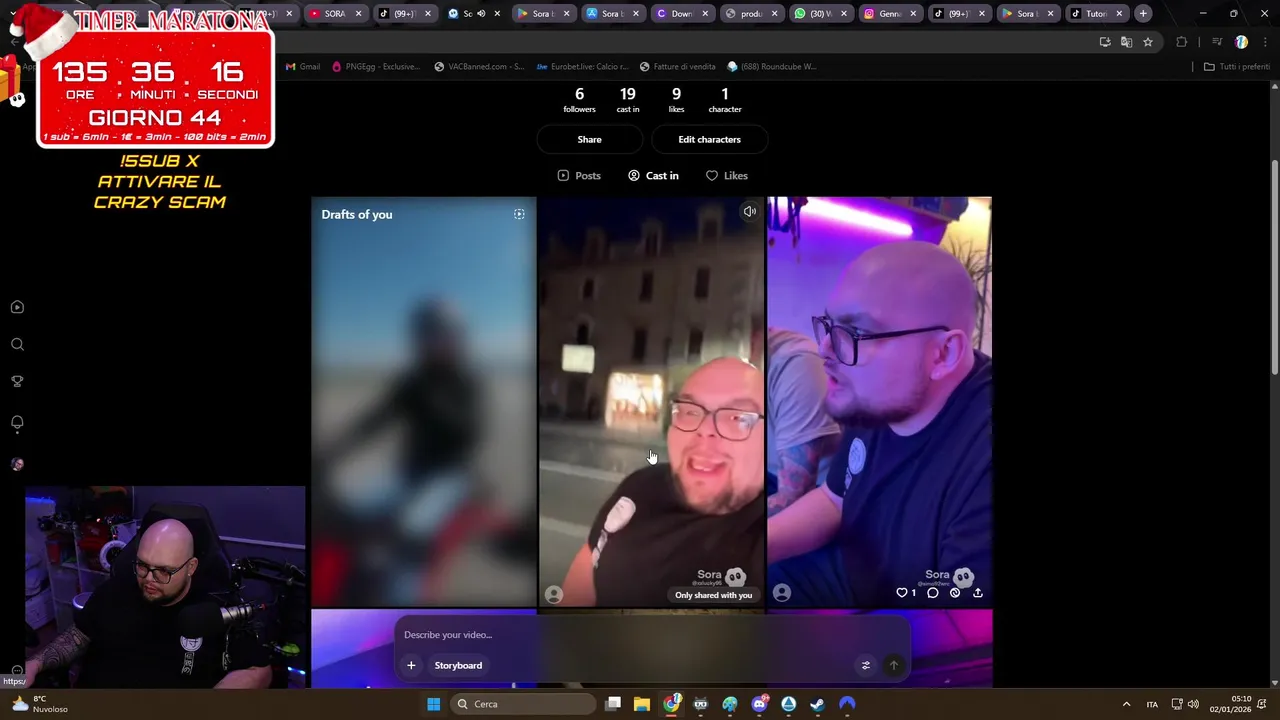Open a new browser tab
Image resolution: width=1280 pixels, height=720 pixels.
coord(1143,13)
